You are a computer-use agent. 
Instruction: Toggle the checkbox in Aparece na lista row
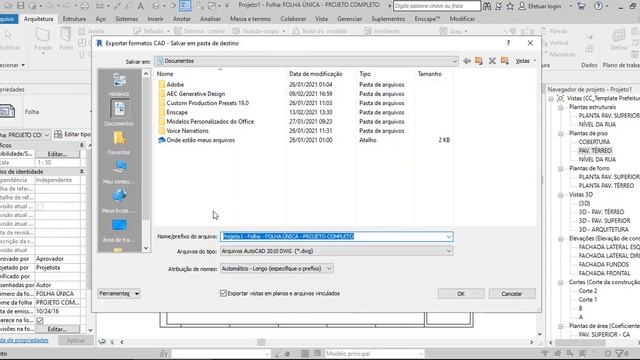pyautogui.click(x=40, y=320)
